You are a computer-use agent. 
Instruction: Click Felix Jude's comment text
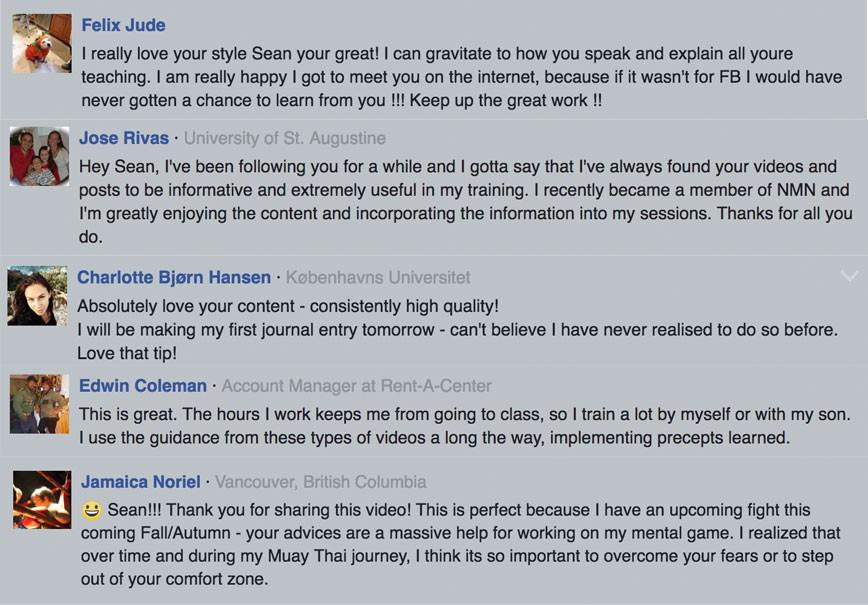point(462,77)
